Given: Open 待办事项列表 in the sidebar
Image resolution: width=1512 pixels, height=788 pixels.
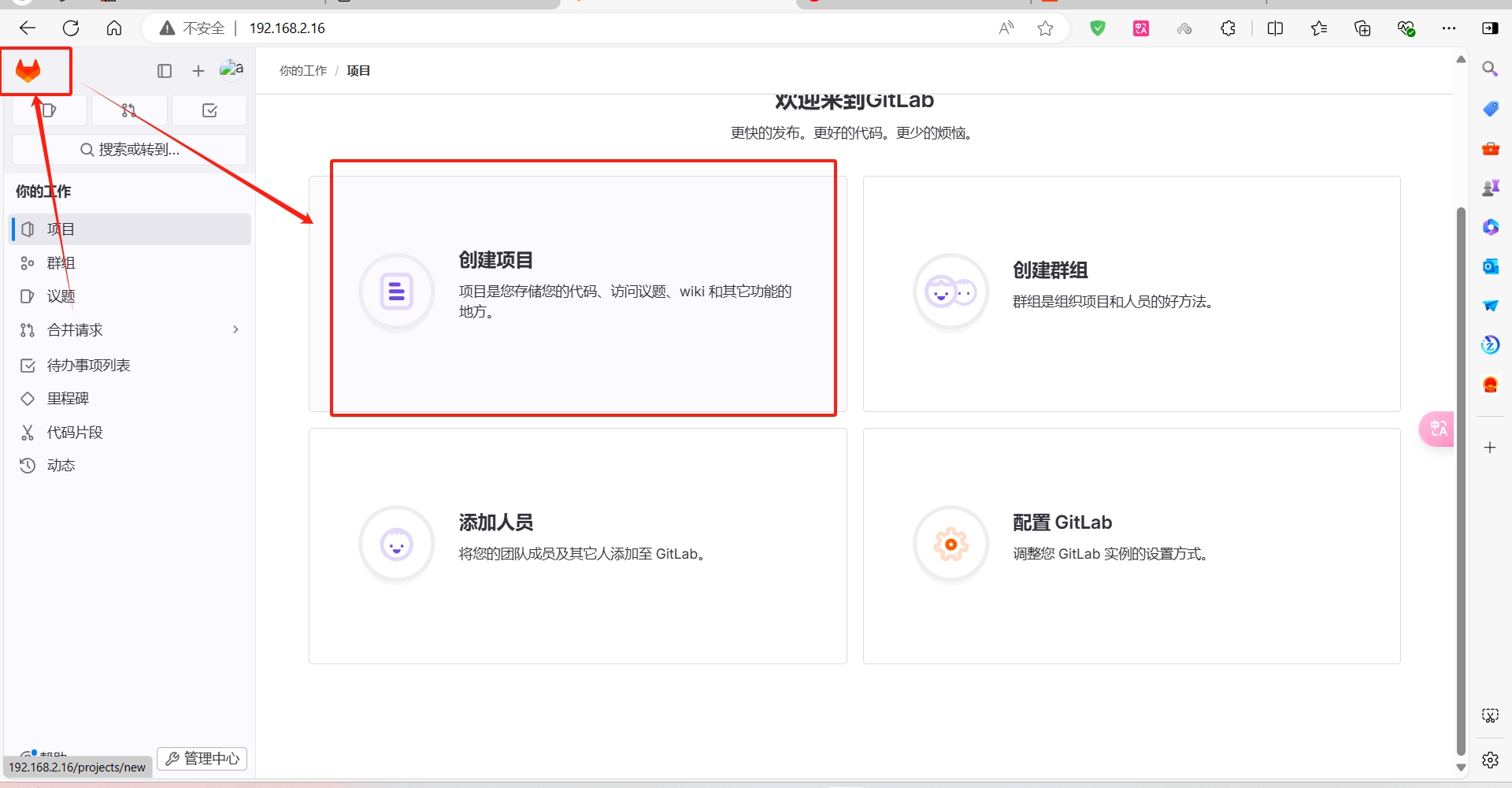Looking at the screenshot, I should click(x=131, y=366).
